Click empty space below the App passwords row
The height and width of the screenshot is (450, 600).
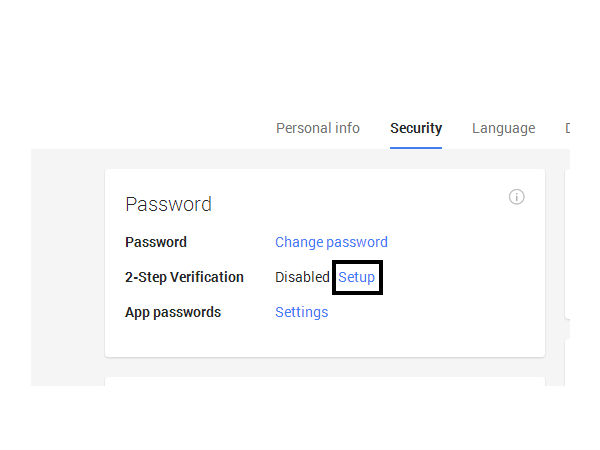324,340
